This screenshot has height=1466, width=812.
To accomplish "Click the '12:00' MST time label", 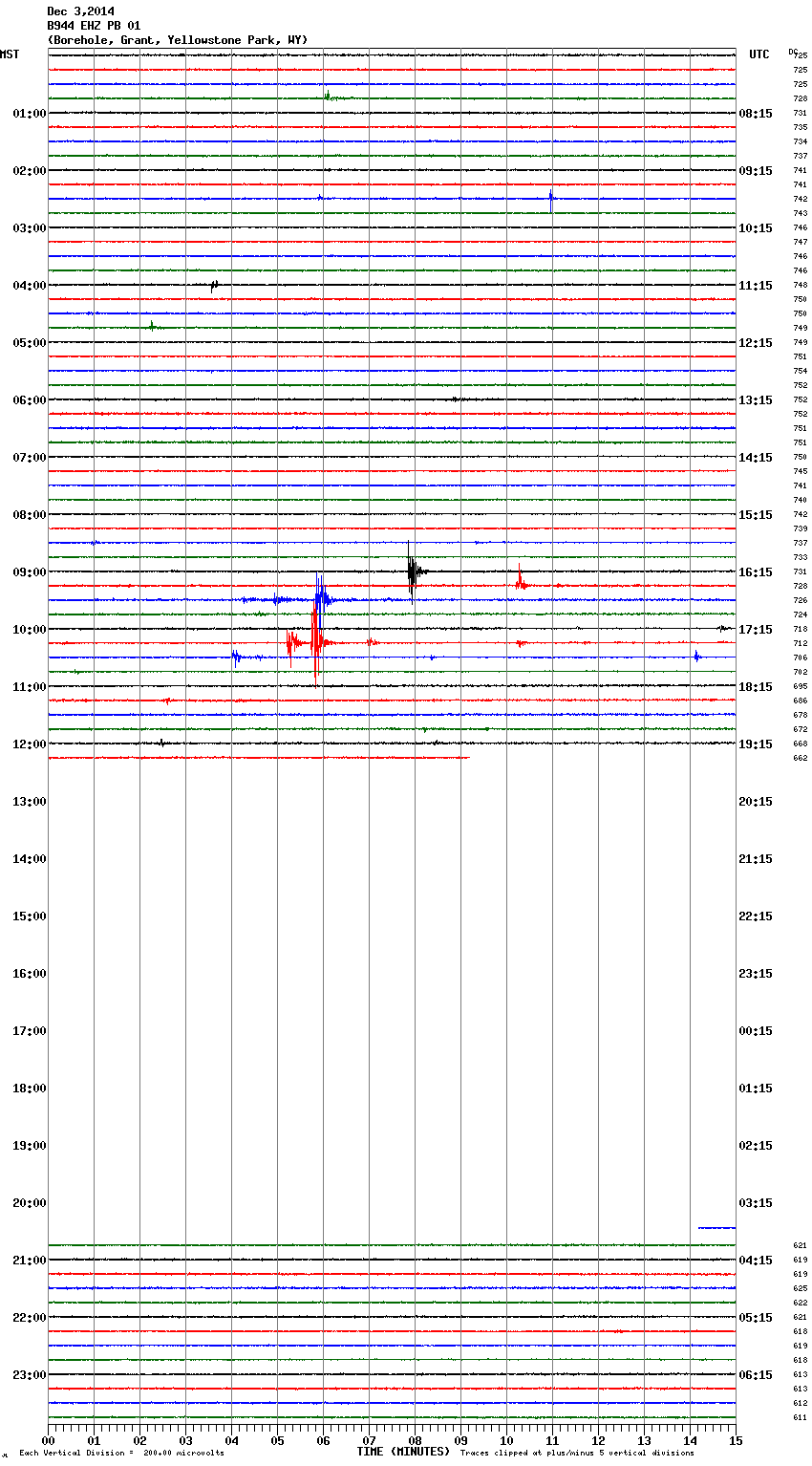I will [x=29, y=744].
